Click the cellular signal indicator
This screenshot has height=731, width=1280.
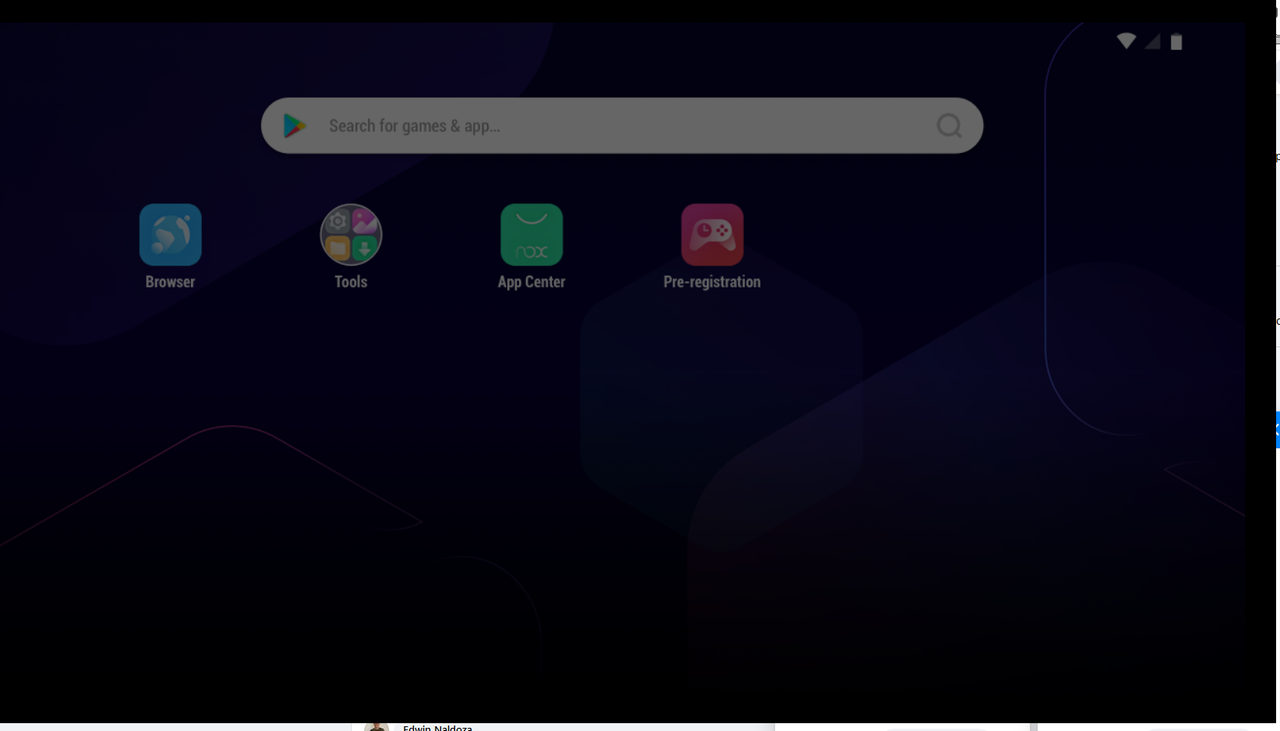(1152, 41)
